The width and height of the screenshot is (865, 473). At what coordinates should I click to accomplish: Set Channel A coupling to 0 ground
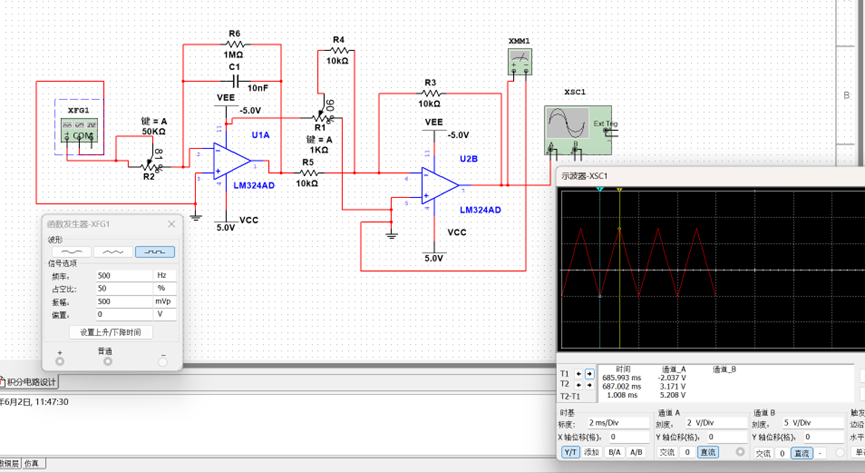point(687,452)
